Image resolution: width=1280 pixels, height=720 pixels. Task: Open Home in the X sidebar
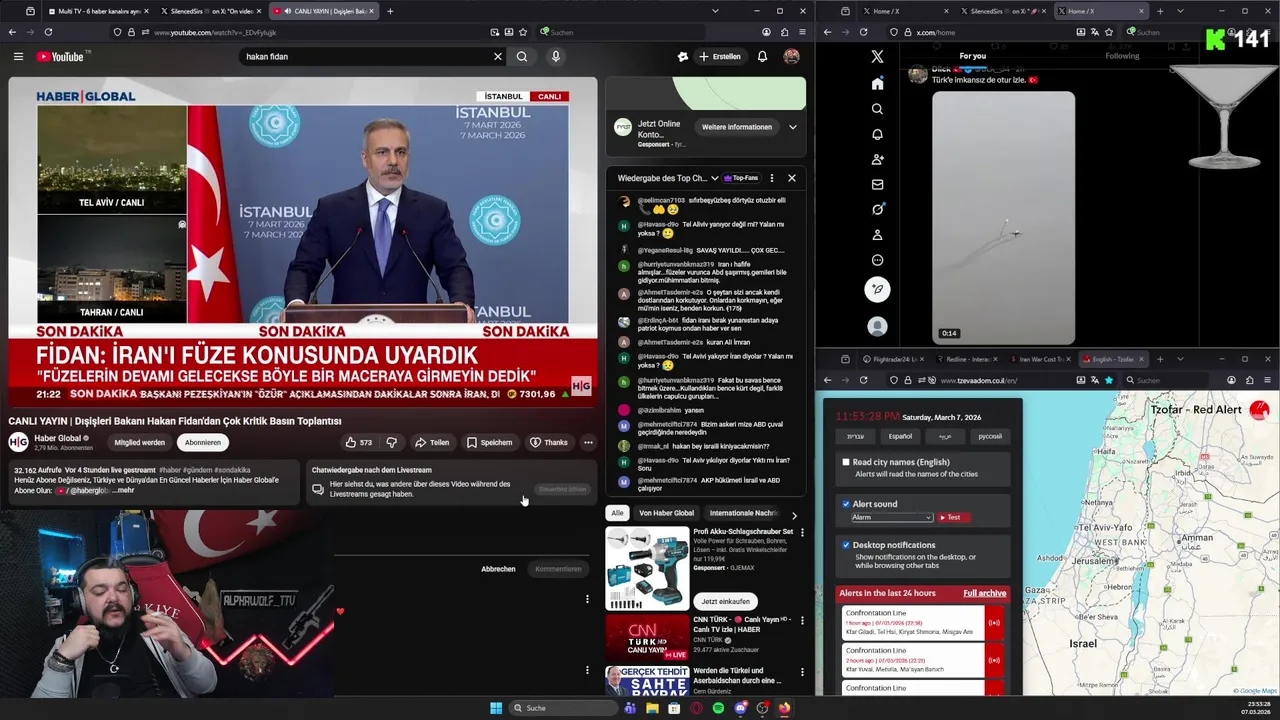[x=877, y=84]
